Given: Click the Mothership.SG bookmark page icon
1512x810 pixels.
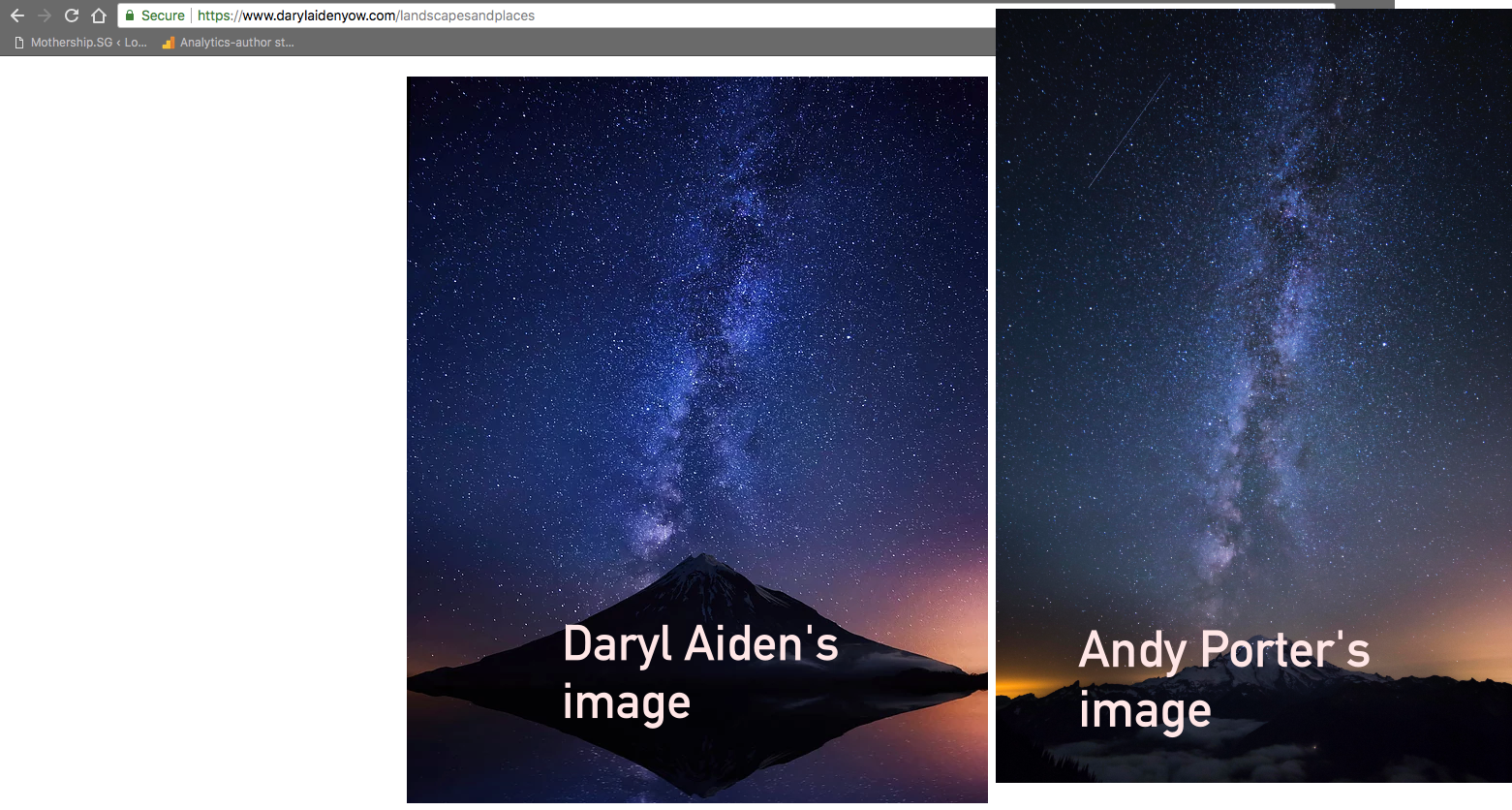Looking at the screenshot, I should point(19,43).
